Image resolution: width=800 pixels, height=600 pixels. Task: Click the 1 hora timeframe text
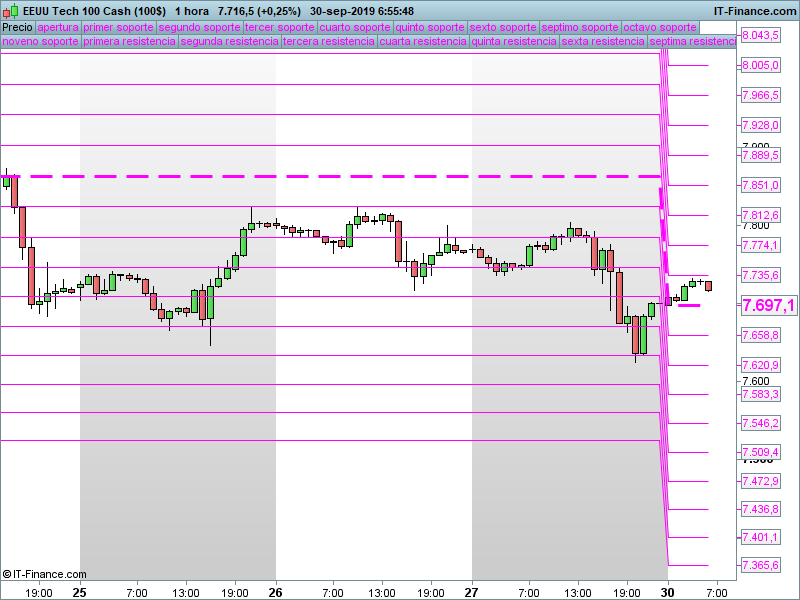192,11
